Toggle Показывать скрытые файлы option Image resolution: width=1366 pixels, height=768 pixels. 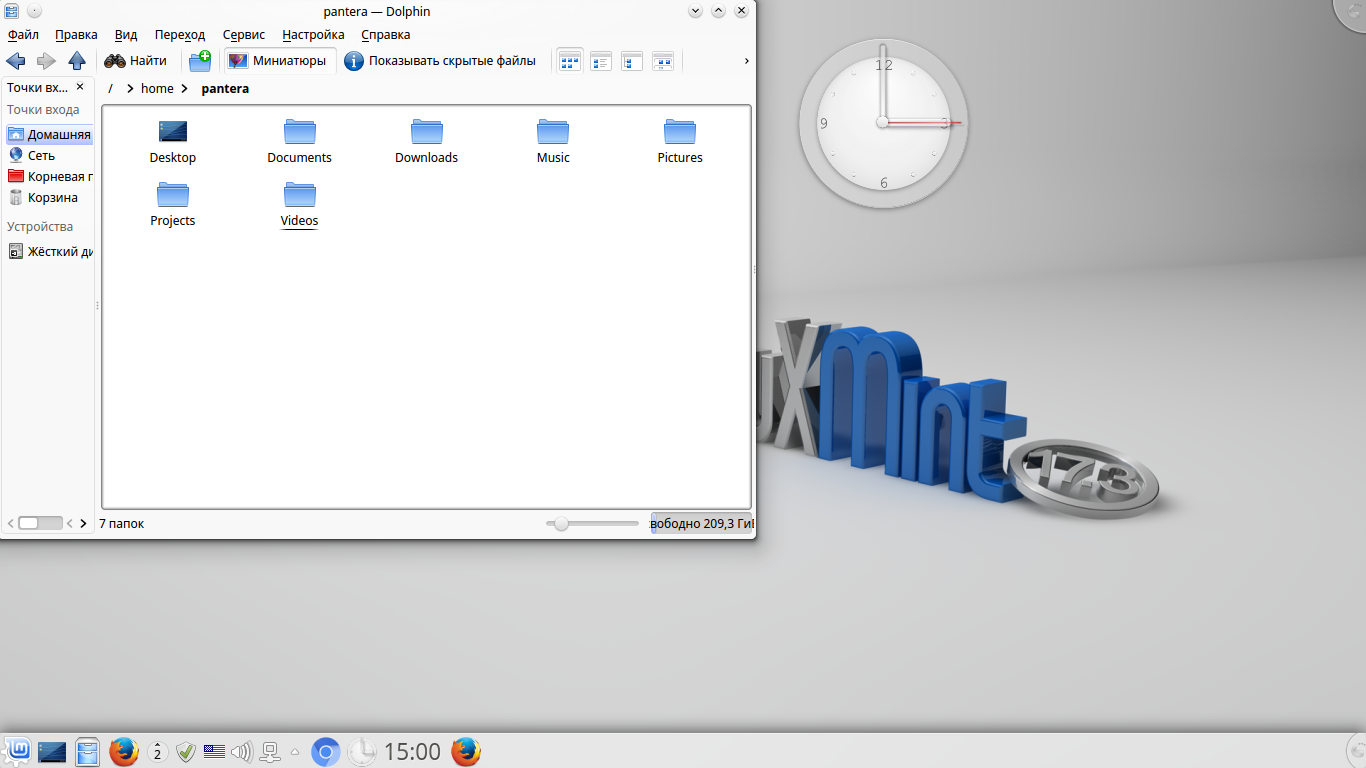pyautogui.click(x=440, y=61)
